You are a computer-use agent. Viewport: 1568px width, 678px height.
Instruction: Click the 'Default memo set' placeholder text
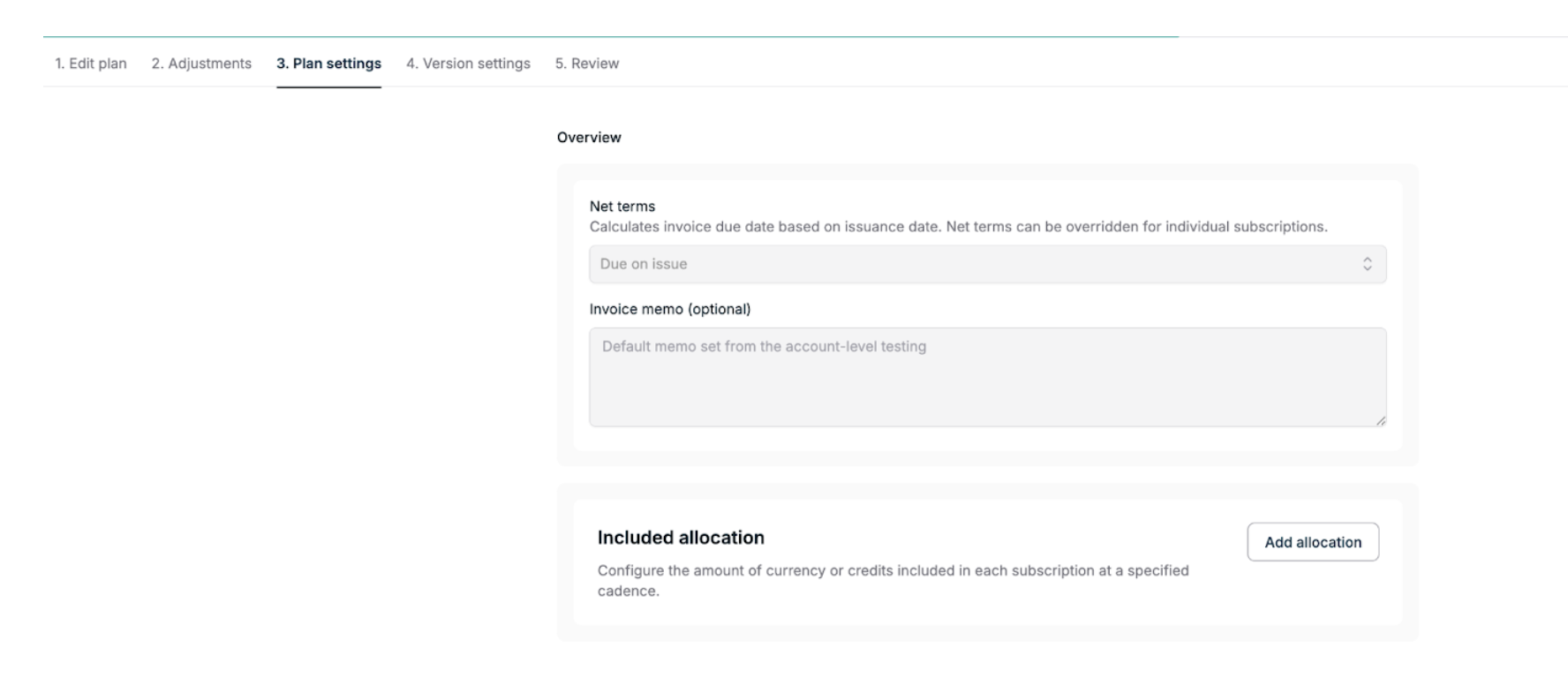764,347
